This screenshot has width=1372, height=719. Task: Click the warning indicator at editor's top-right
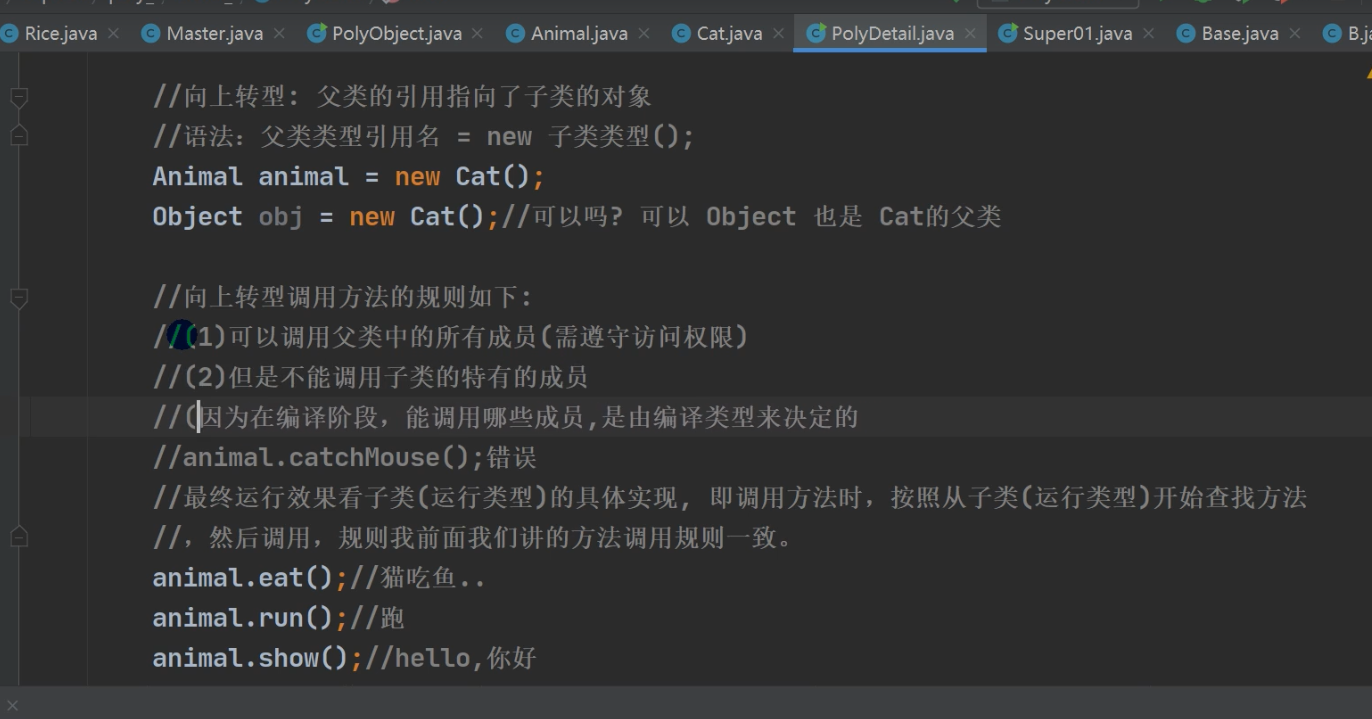click(1367, 73)
